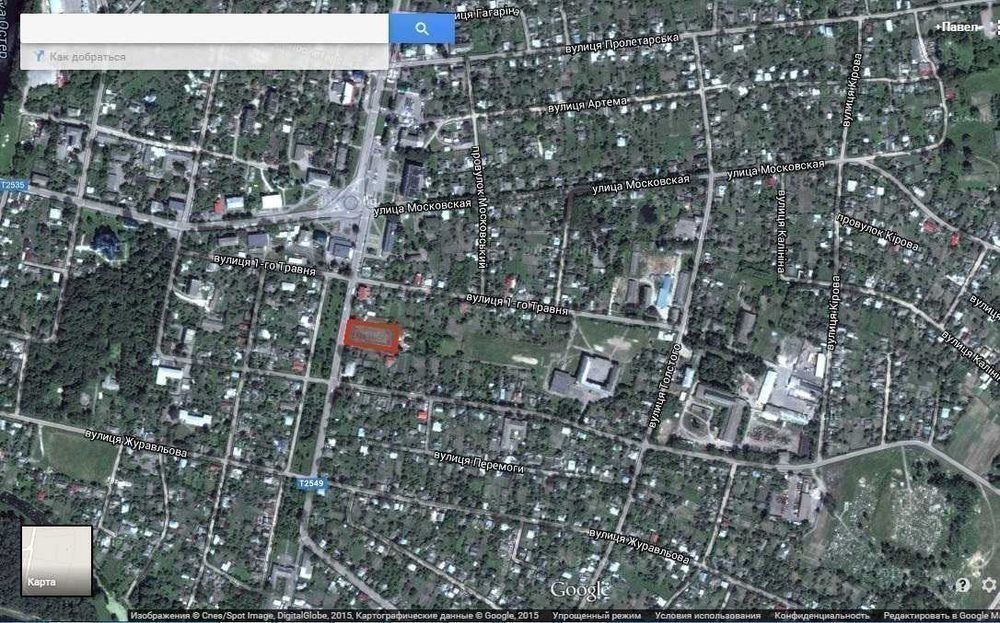Click the directions arrow icon under search box
The width and height of the screenshot is (1000, 623).
[38, 57]
